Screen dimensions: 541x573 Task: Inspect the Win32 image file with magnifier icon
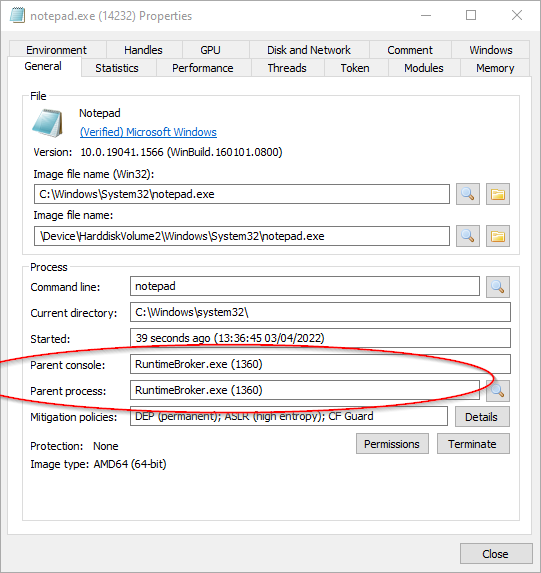(468, 194)
